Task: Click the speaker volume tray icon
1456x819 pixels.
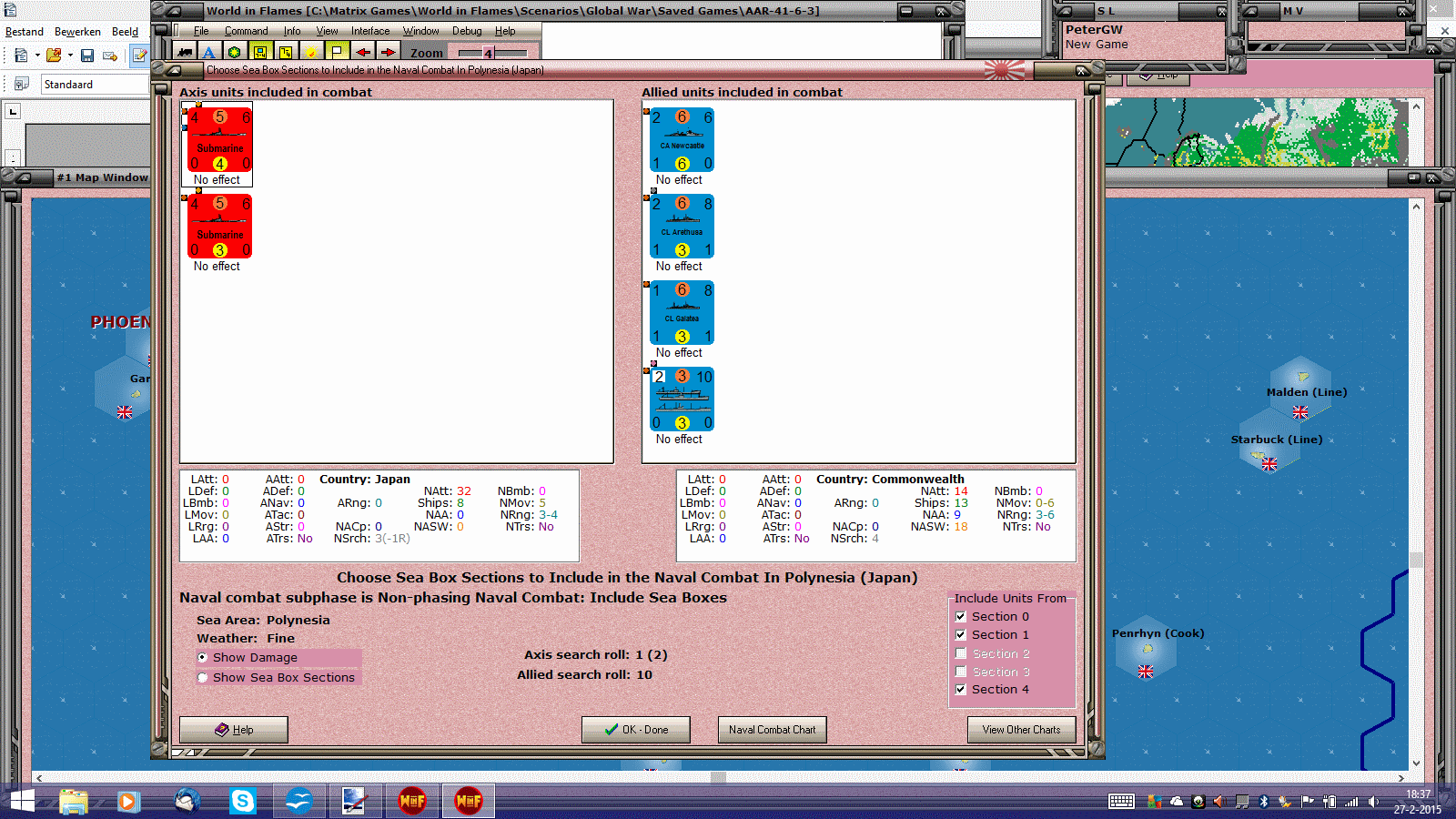Action: pos(1372,802)
